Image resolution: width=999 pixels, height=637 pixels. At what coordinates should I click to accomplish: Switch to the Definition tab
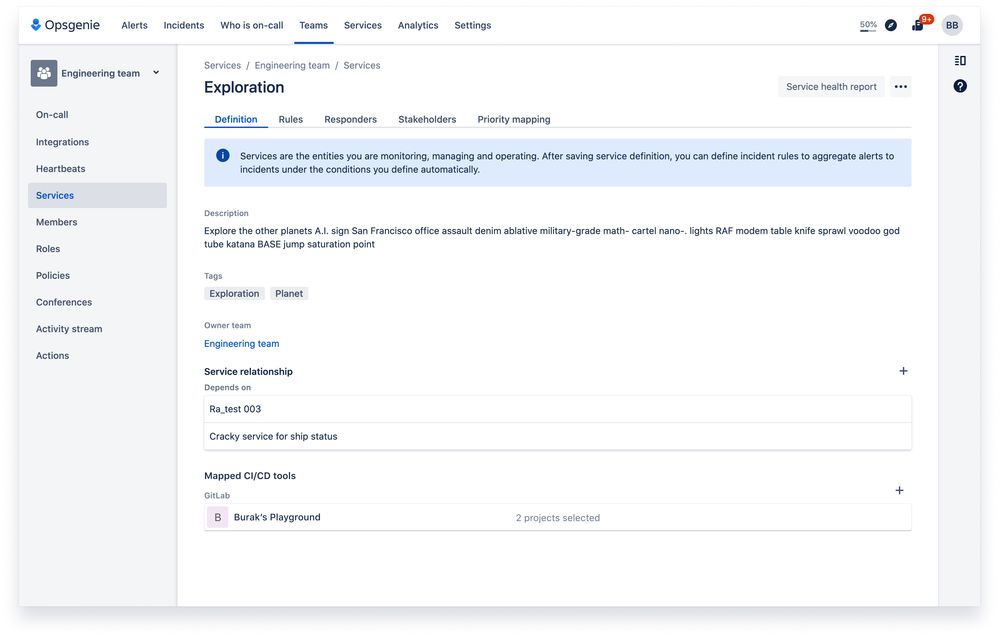tap(236, 119)
